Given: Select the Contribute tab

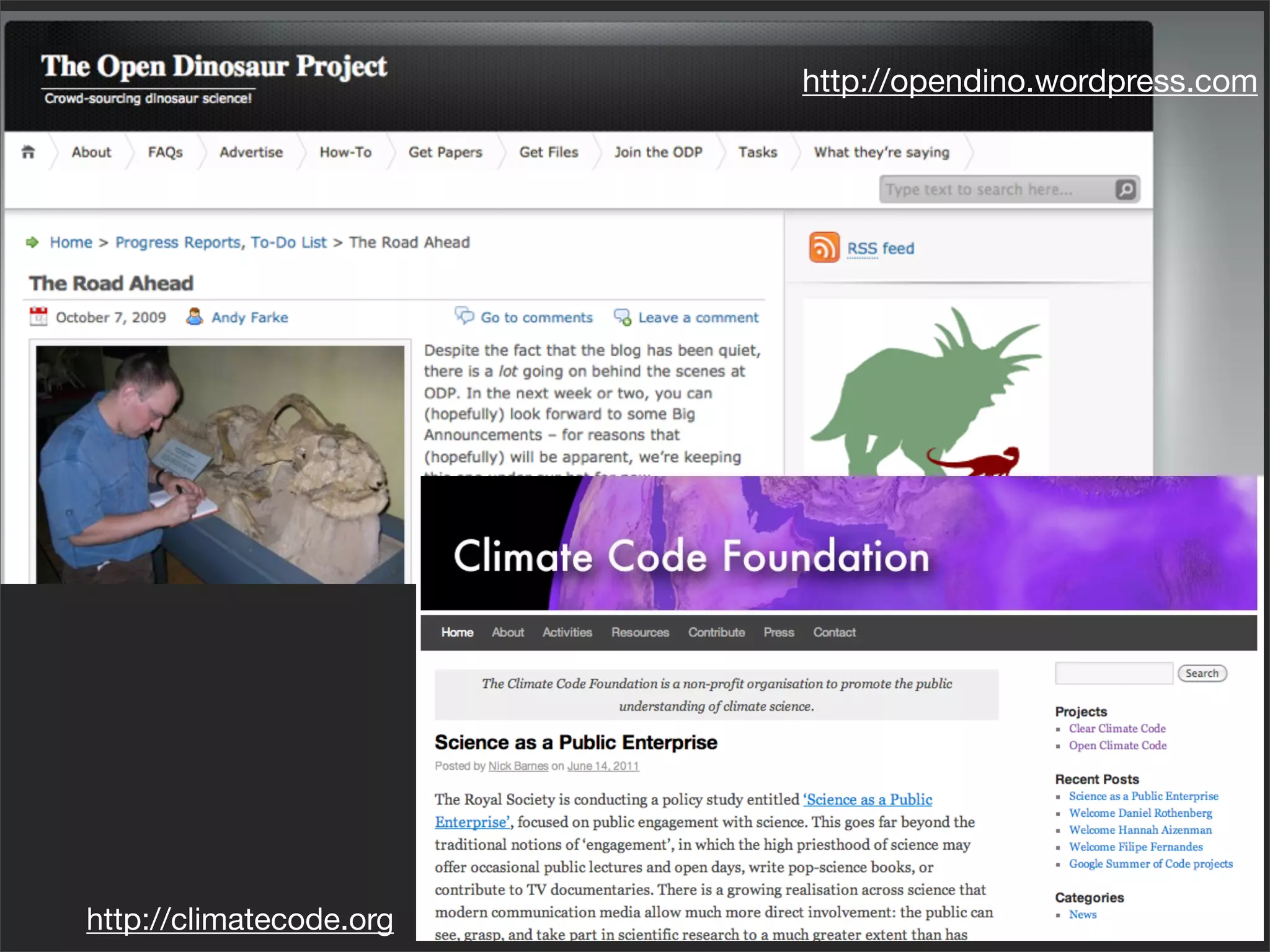Looking at the screenshot, I should click(716, 632).
